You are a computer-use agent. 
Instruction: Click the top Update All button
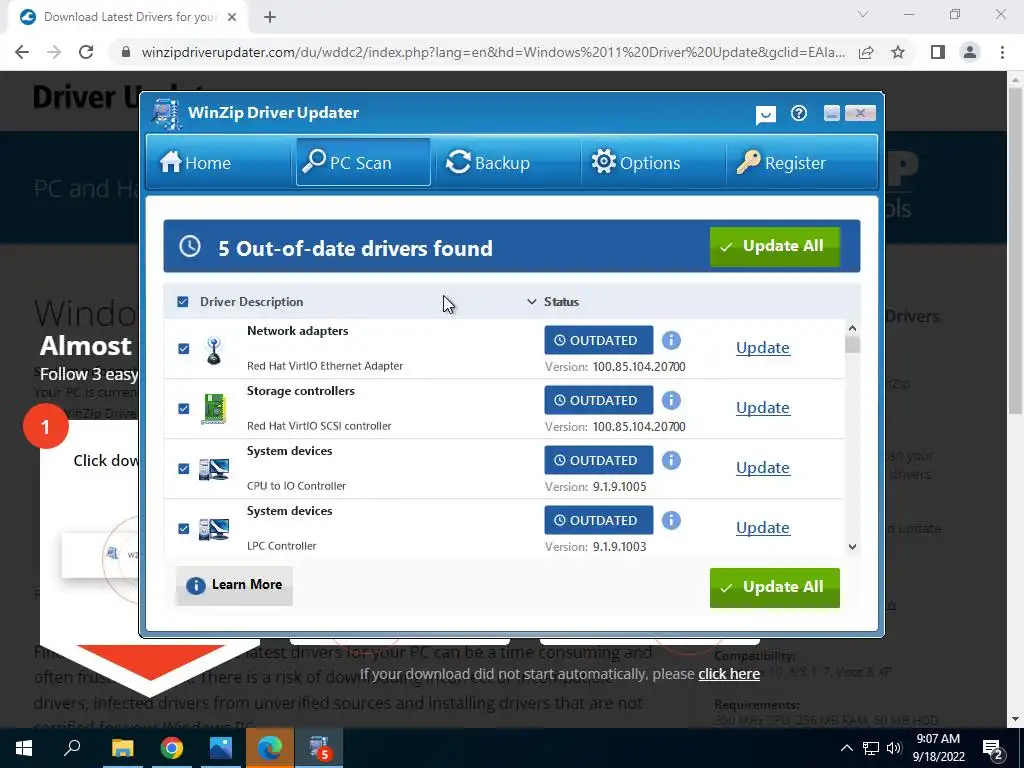(x=775, y=247)
